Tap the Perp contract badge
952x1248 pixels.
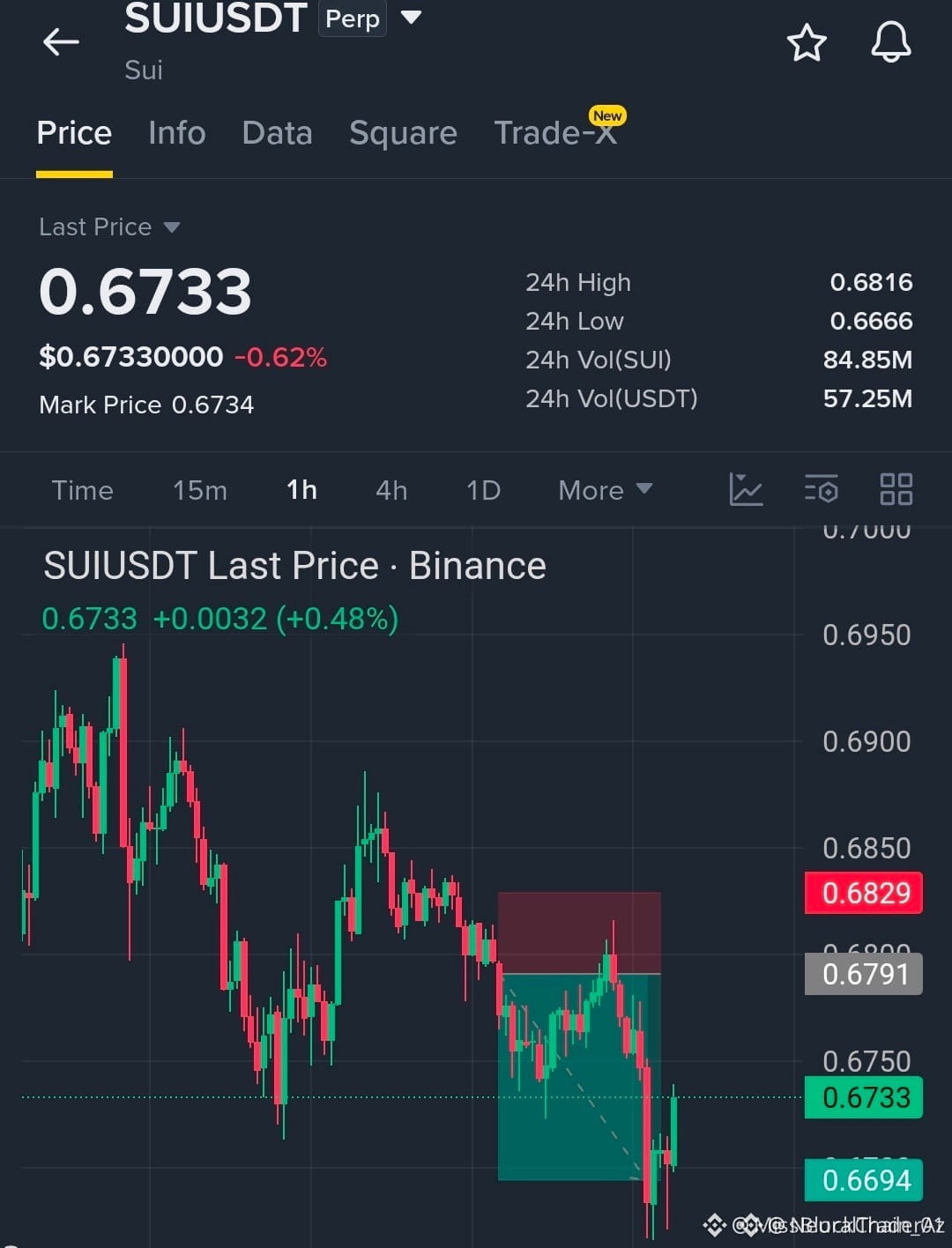point(353,19)
